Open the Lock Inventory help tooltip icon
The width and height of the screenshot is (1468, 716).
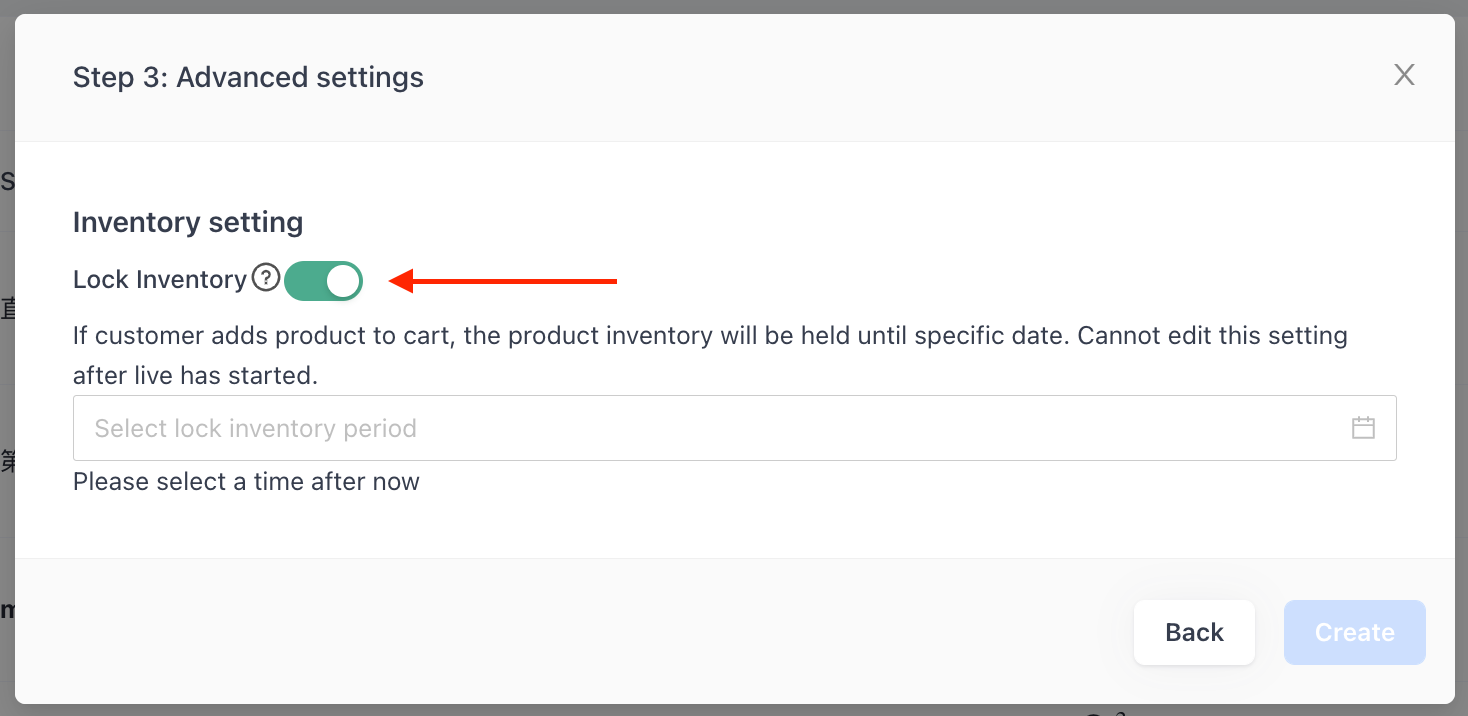[265, 278]
